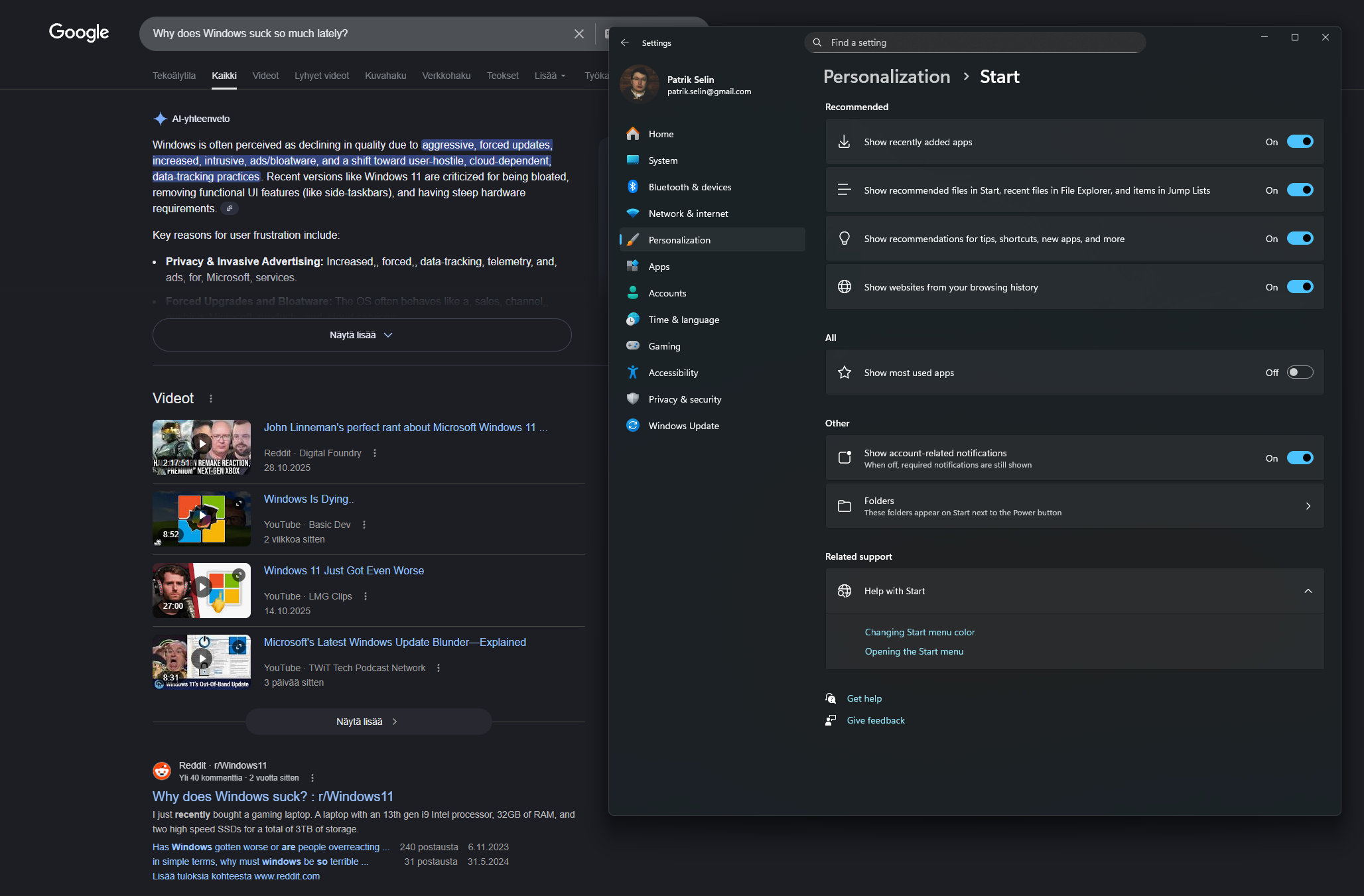Turn off Show websites from browsing history
The image size is (1364, 896).
[x=1300, y=287]
